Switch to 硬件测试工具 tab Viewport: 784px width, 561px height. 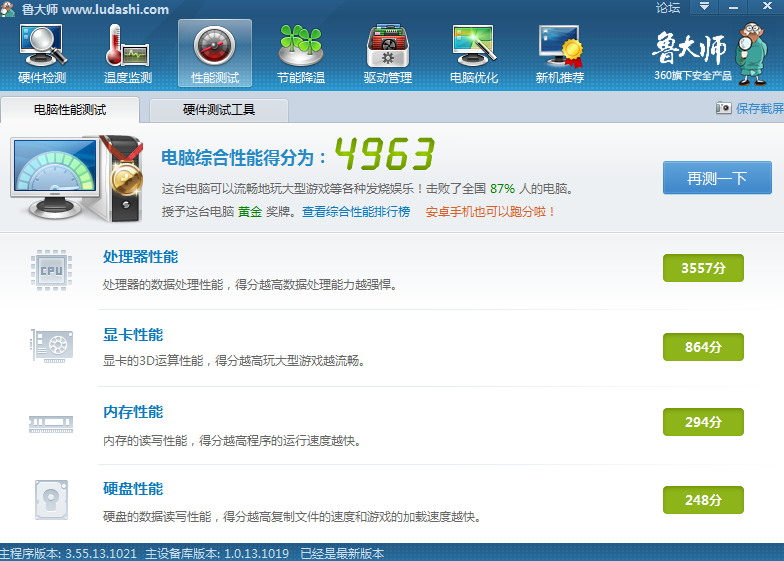point(219,110)
